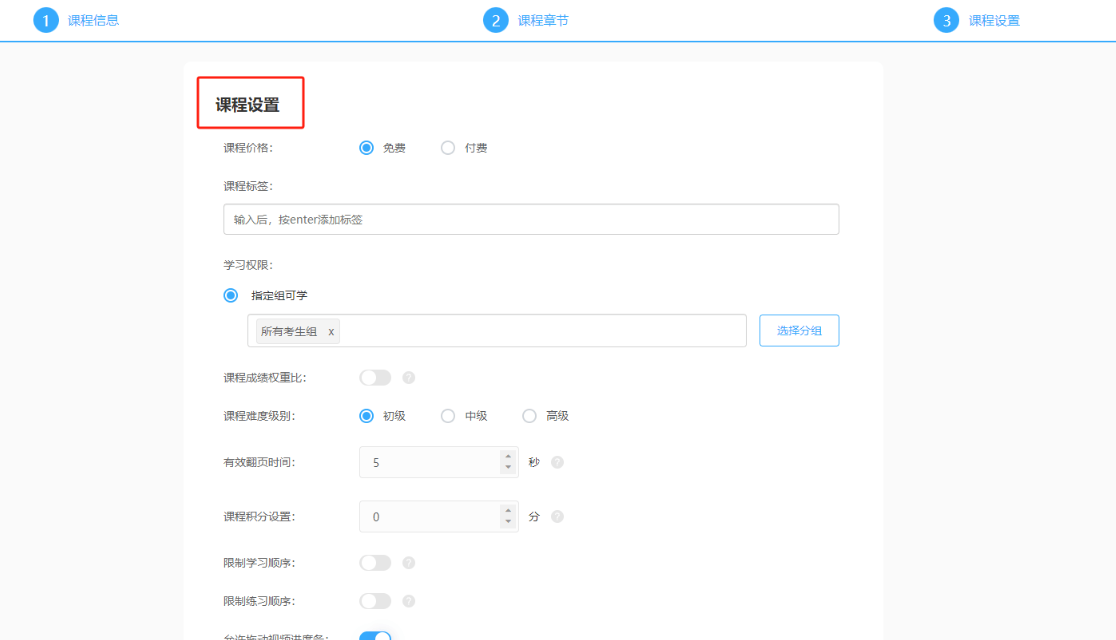Image resolution: width=1116 pixels, height=640 pixels.
Task: Increase 有效翻页时间 using the up stepper arrow
Action: pyautogui.click(x=508, y=455)
